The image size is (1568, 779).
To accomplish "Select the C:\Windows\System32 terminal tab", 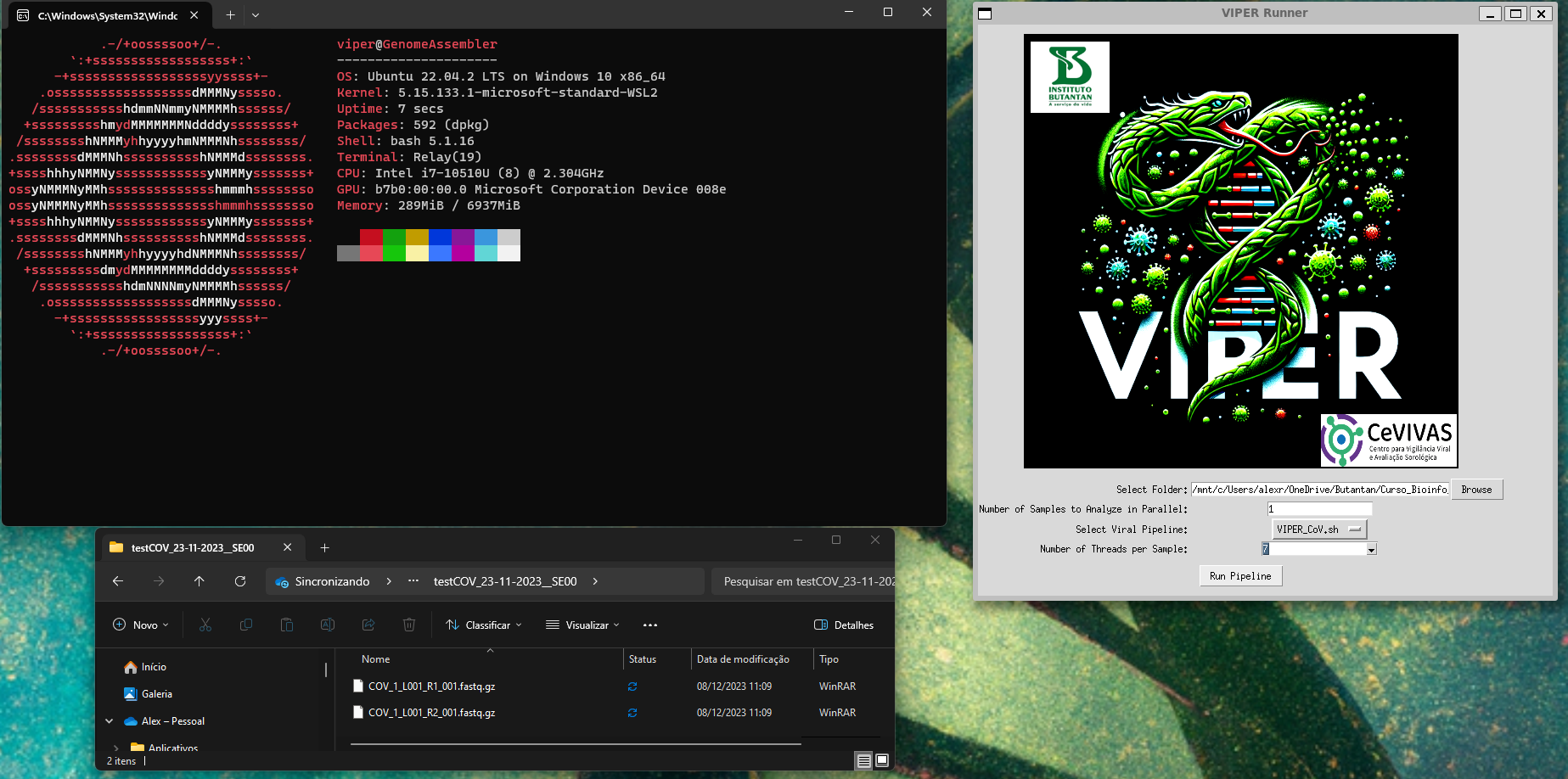I will 107,15.
